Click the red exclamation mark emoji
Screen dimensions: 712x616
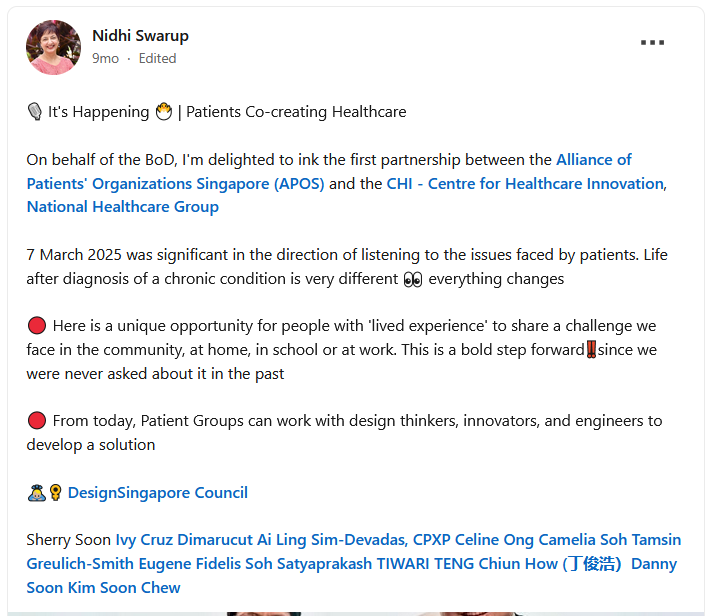tap(591, 350)
